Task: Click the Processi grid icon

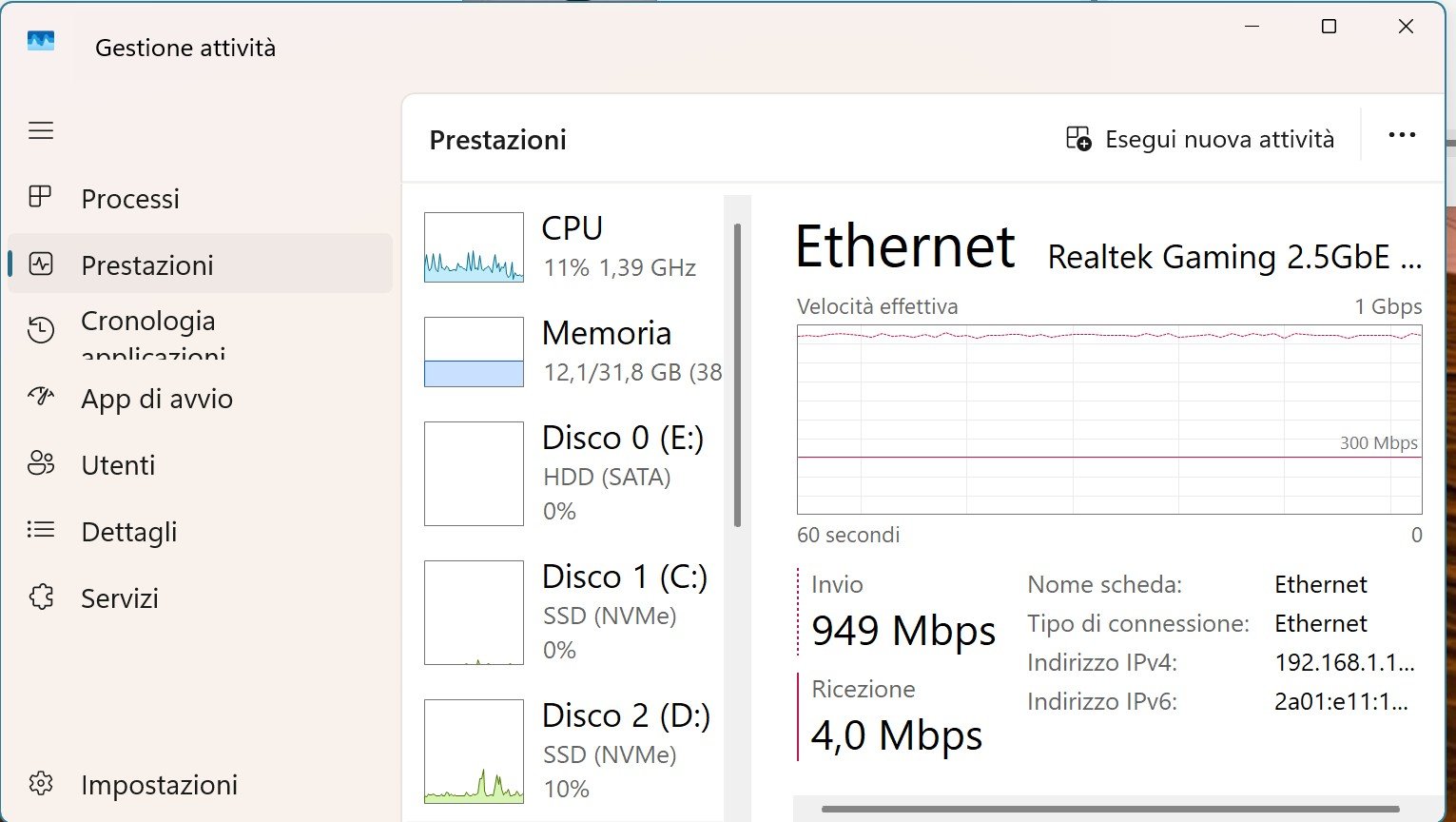Action: pyautogui.click(x=40, y=197)
